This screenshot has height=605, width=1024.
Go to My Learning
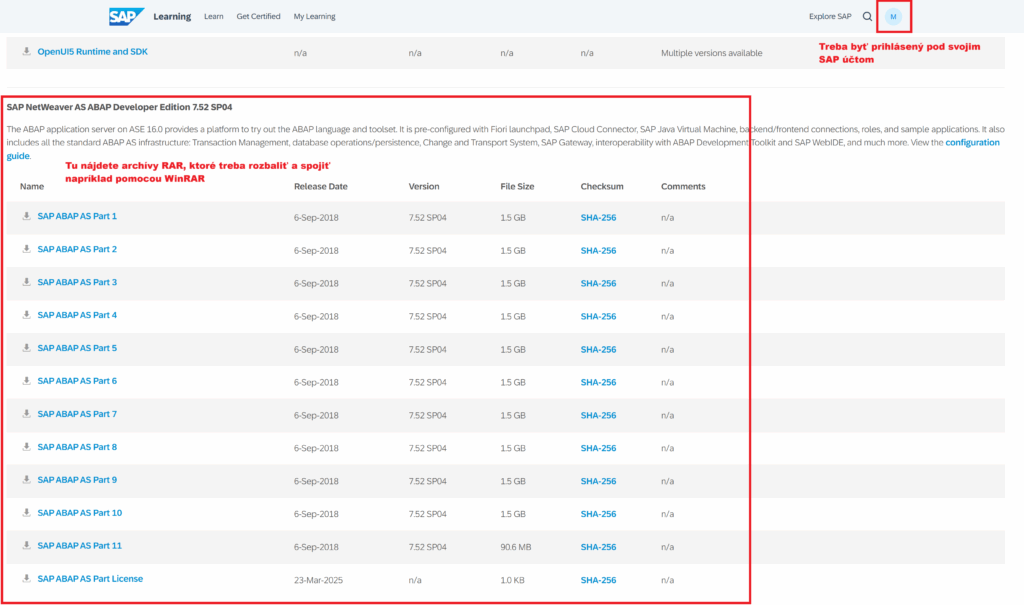point(314,16)
